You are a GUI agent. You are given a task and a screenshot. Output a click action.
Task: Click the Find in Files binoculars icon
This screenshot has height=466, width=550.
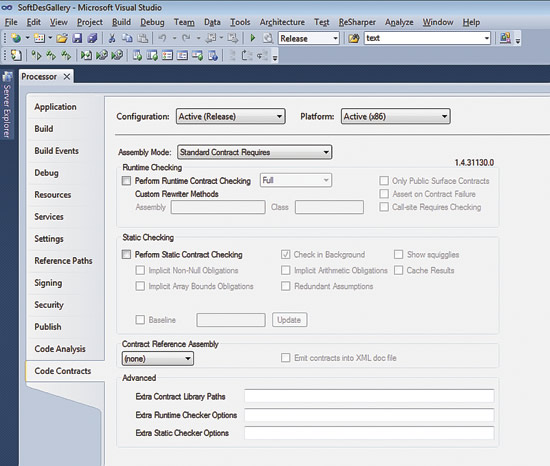(x=354, y=38)
